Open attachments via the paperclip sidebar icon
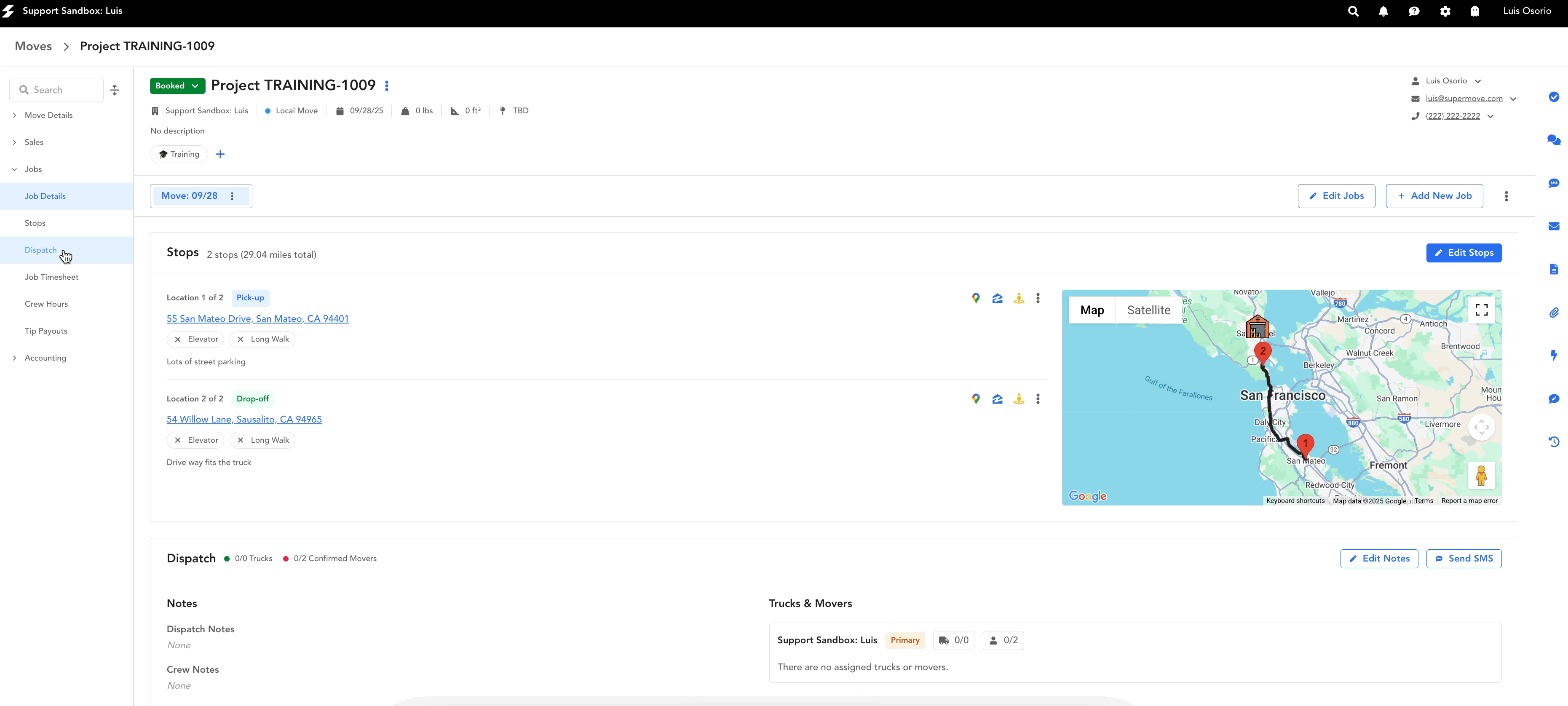This screenshot has height=706, width=1568. coord(1554,312)
